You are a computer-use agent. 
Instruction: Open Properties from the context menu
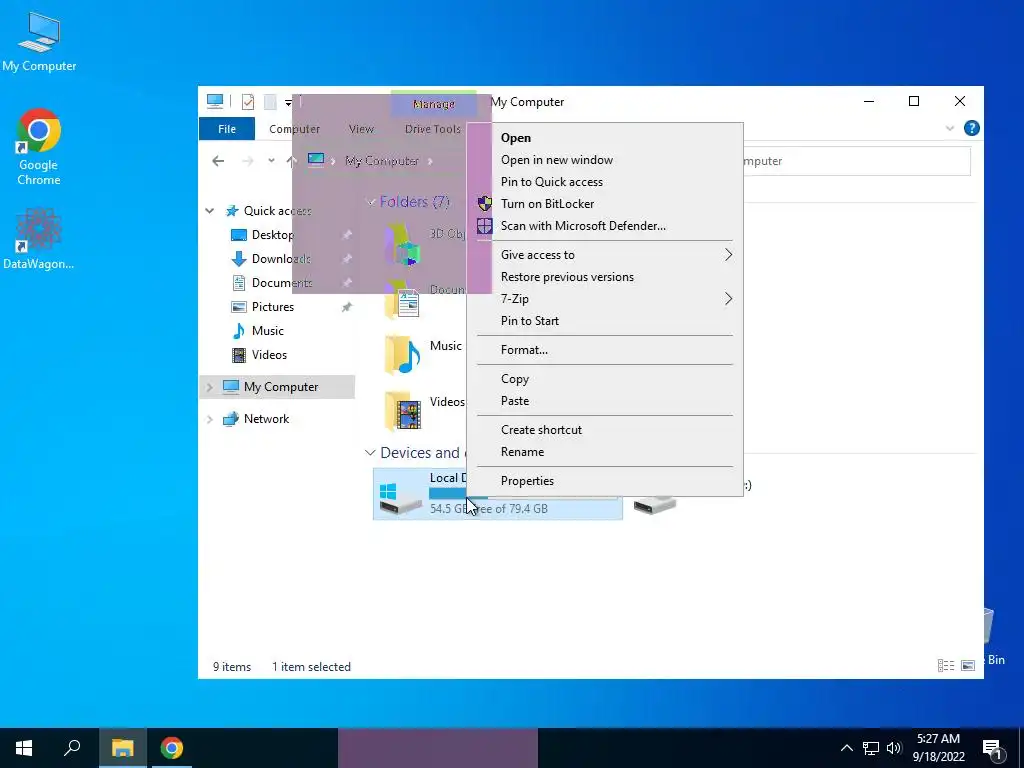pos(605,481)
